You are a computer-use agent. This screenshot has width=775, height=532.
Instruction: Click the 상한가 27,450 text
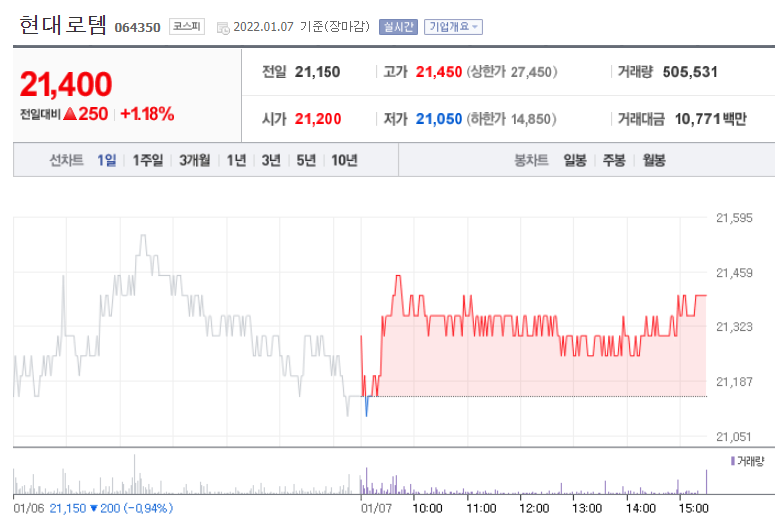click(512, 72)
